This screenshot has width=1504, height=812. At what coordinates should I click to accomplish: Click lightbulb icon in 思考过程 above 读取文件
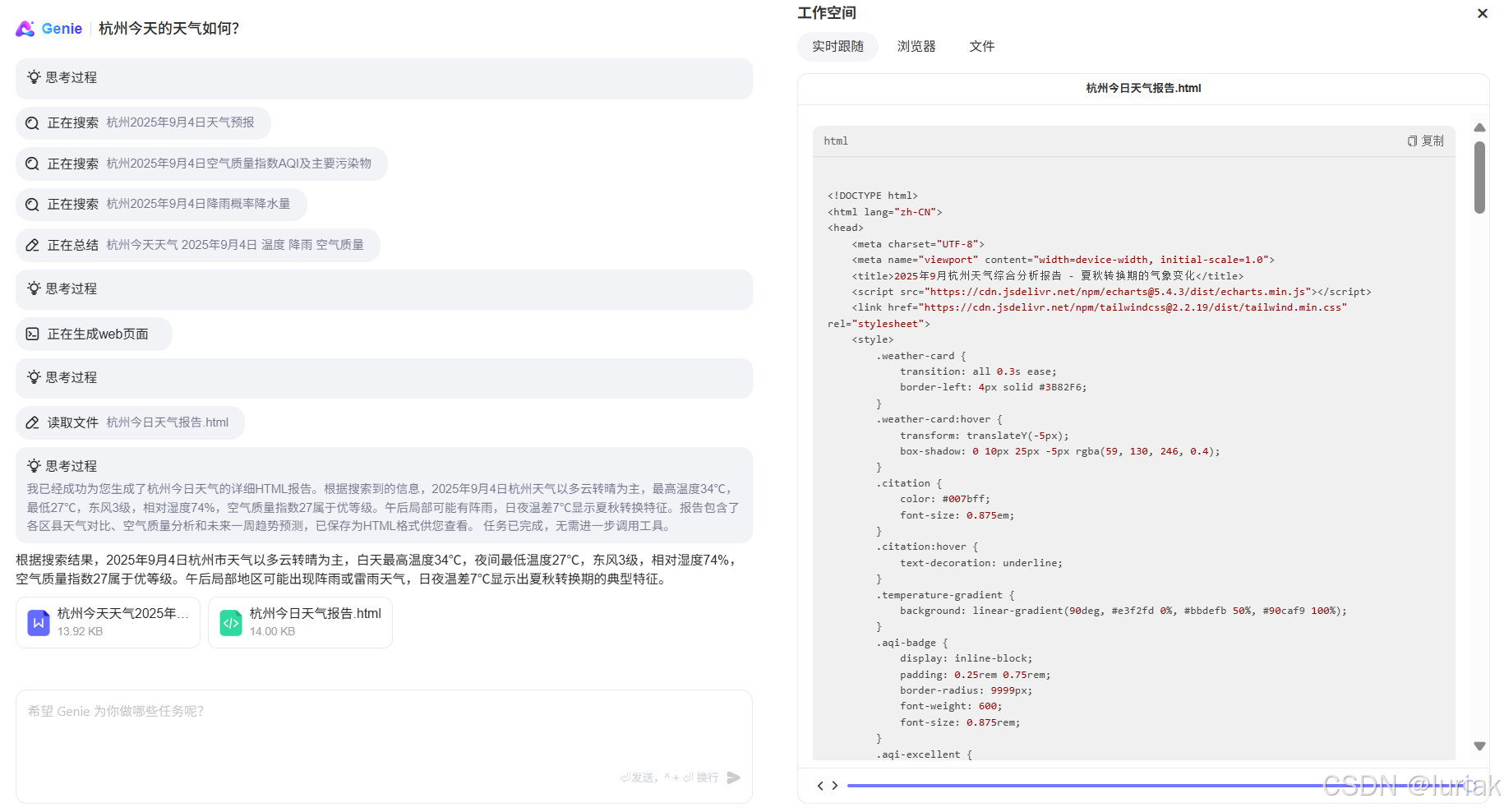[34, 377]
